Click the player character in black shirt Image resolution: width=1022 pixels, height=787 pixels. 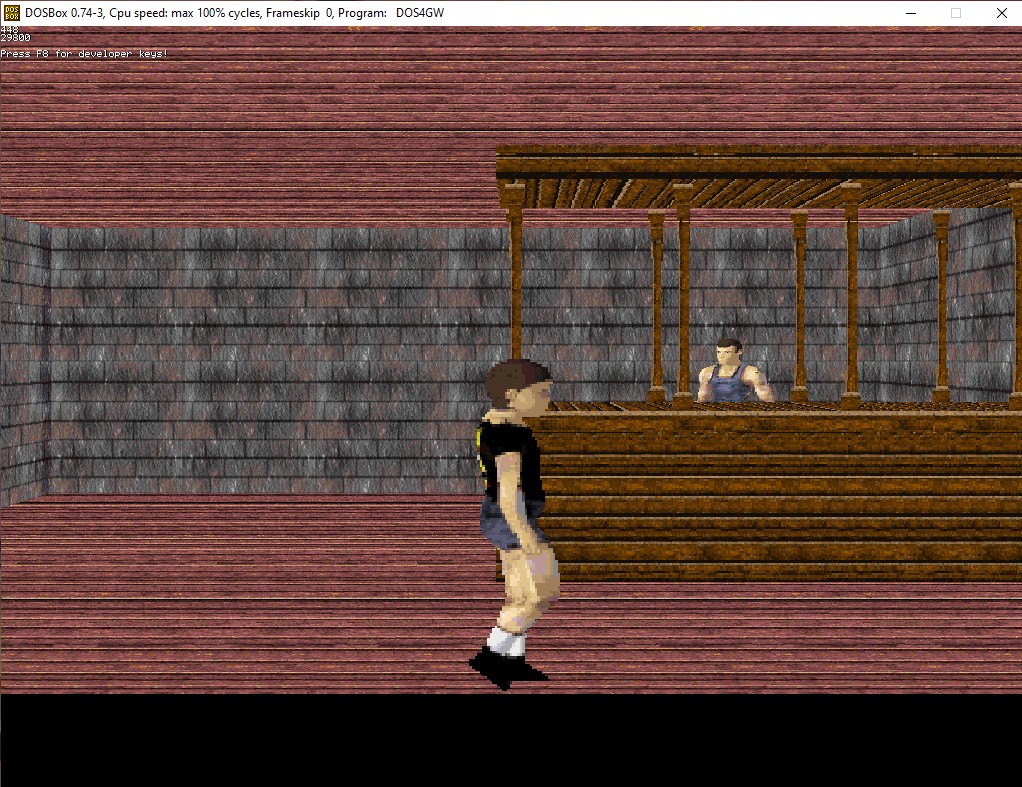click(514, 523)
